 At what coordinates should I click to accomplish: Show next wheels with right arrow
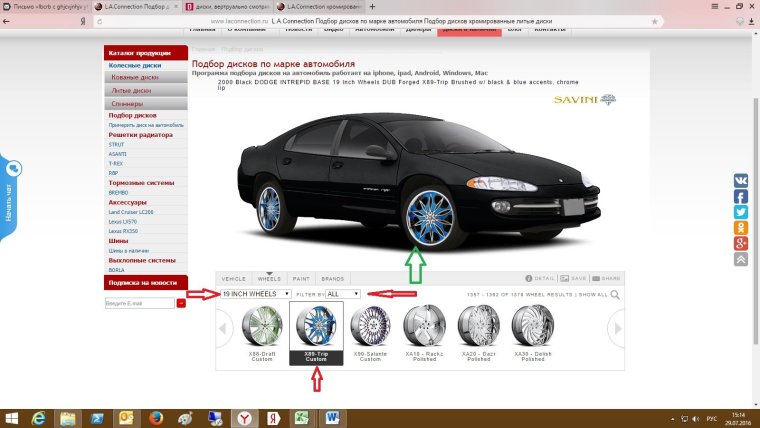[x=617, y=329]
